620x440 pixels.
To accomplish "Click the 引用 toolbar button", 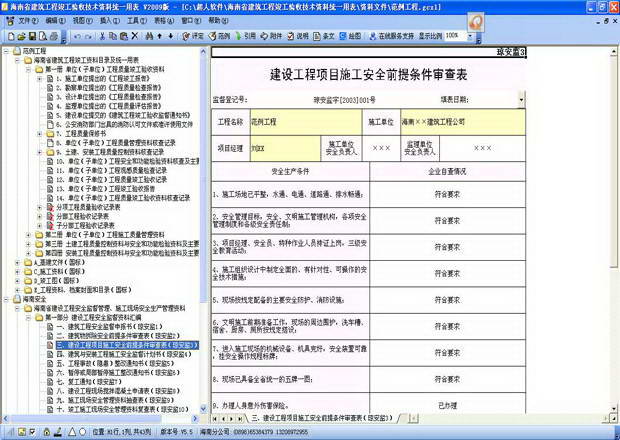I will [x=246, y=36].
